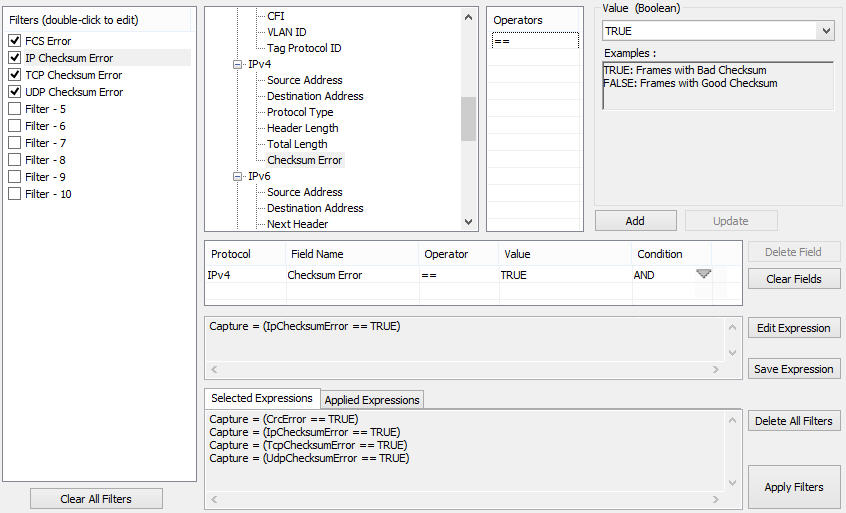Select IPv6 Source Address field
The width and height of the screenshot is (846, 513).
click(x=304, y=192)
